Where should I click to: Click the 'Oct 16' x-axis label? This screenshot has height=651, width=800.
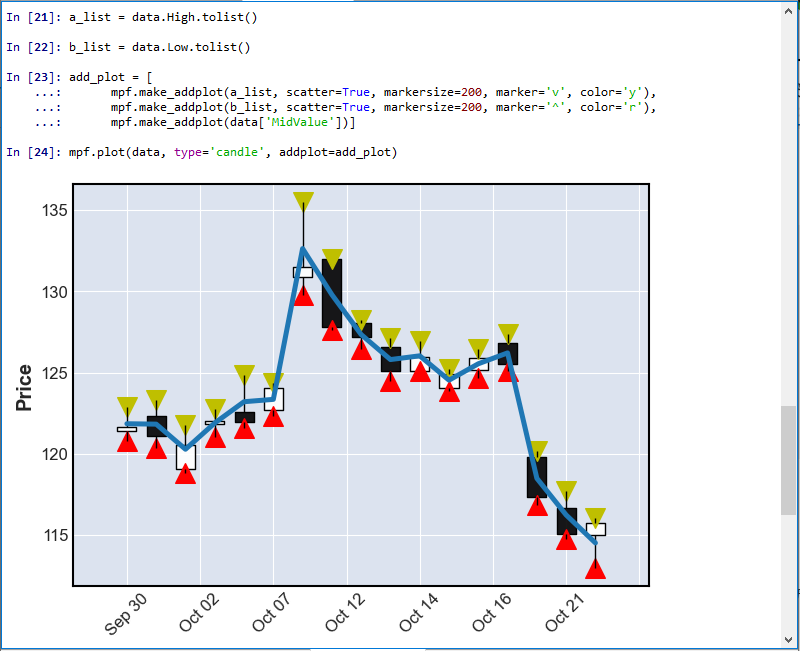(492, 612)
